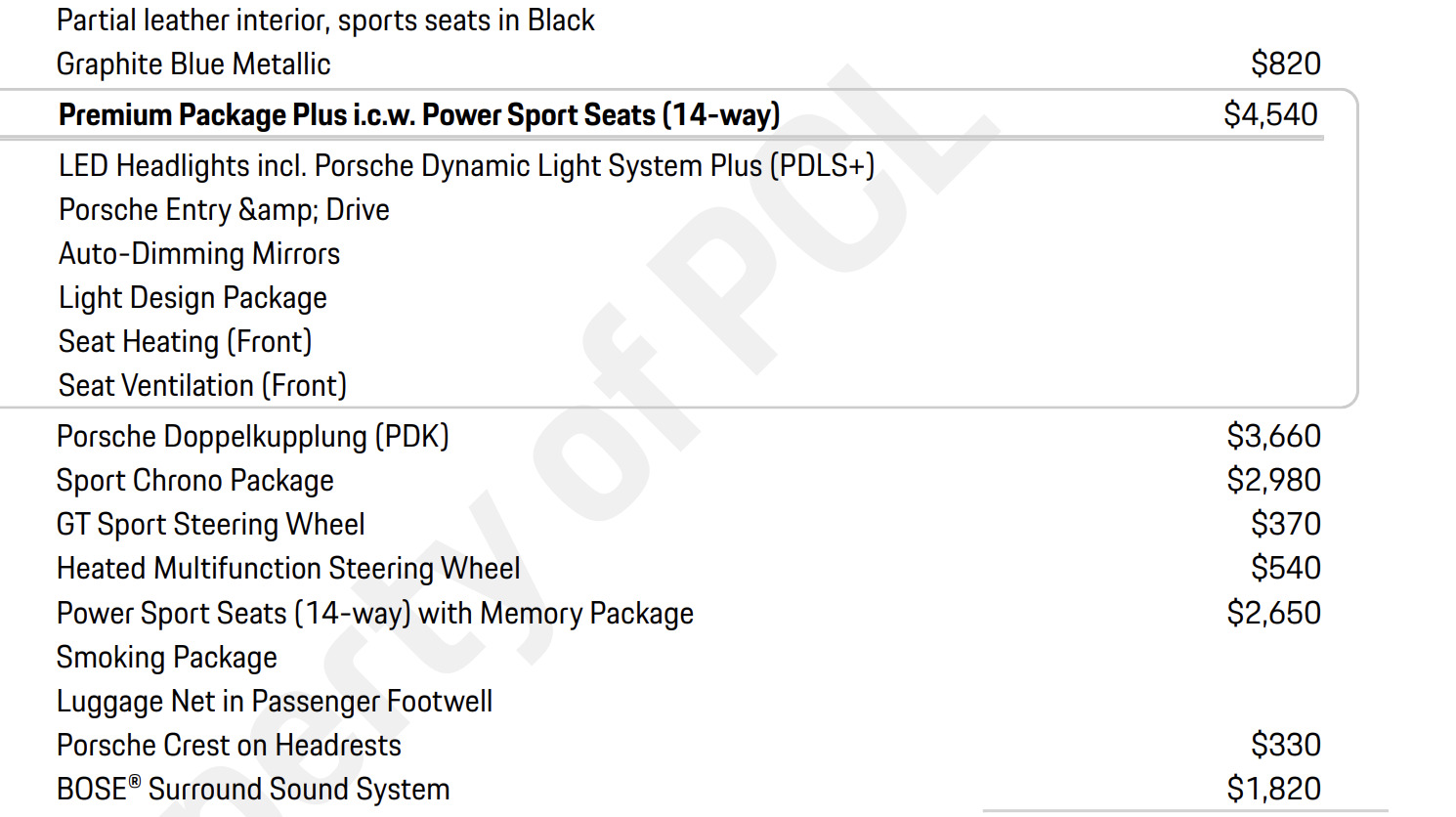The image size is (1456, 817).
Task: Select the Smoking Package line
Action: 167,658
